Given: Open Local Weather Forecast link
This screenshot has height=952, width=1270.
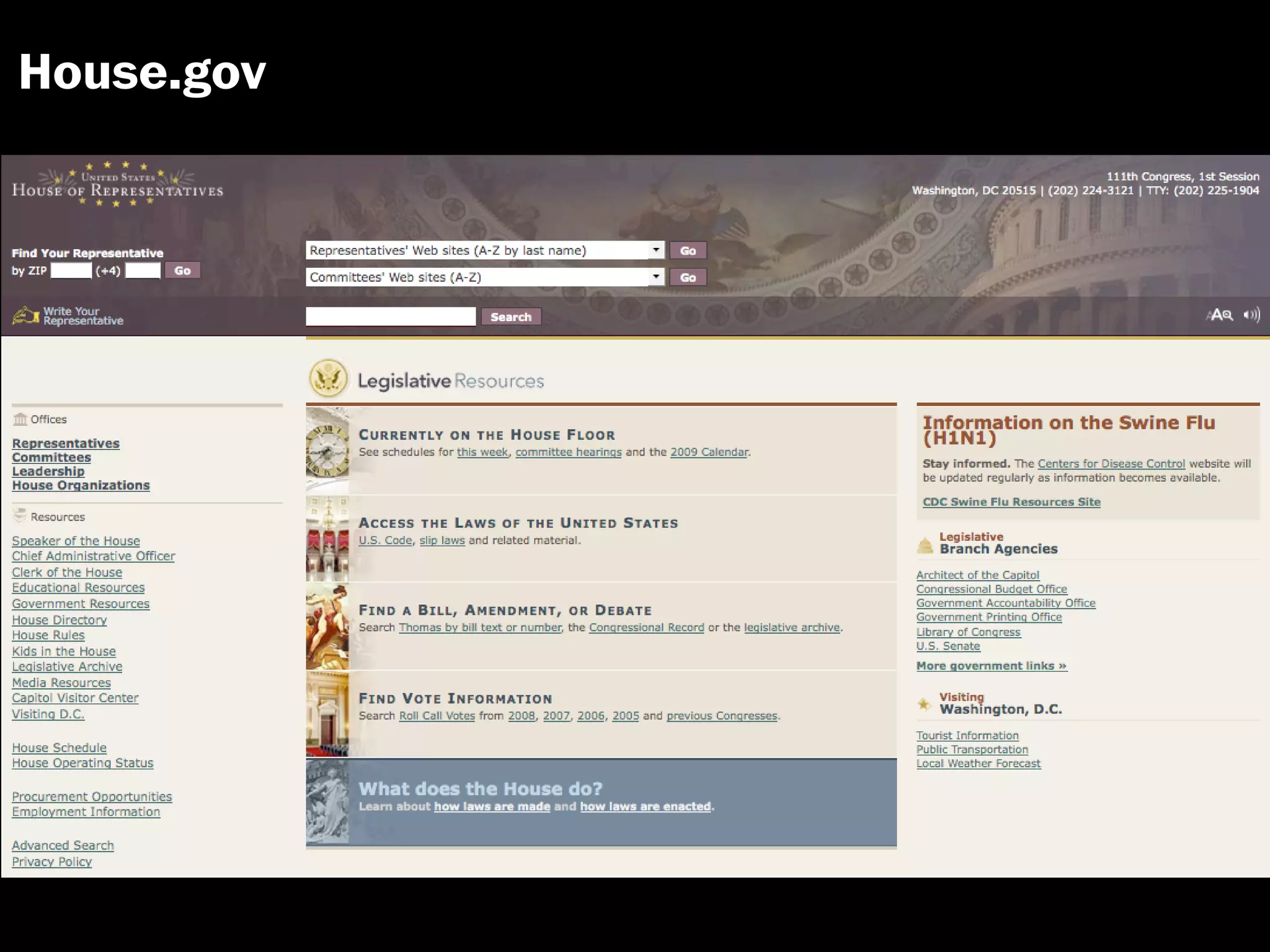Looking at the screenshot, I should [x=979, y=764].
